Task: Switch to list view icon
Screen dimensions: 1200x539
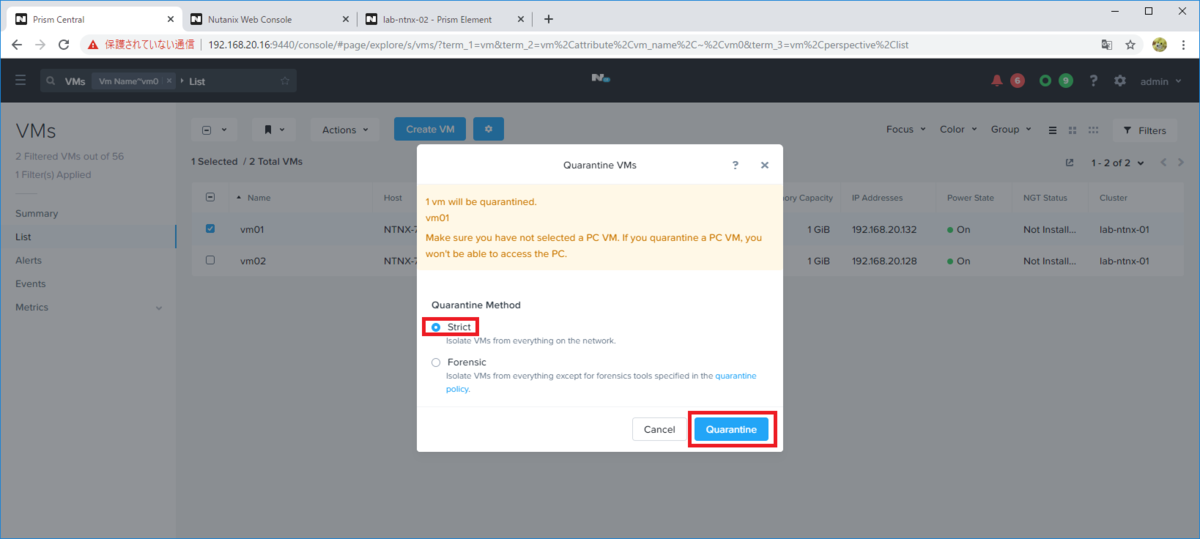Action: [1052, 130]
